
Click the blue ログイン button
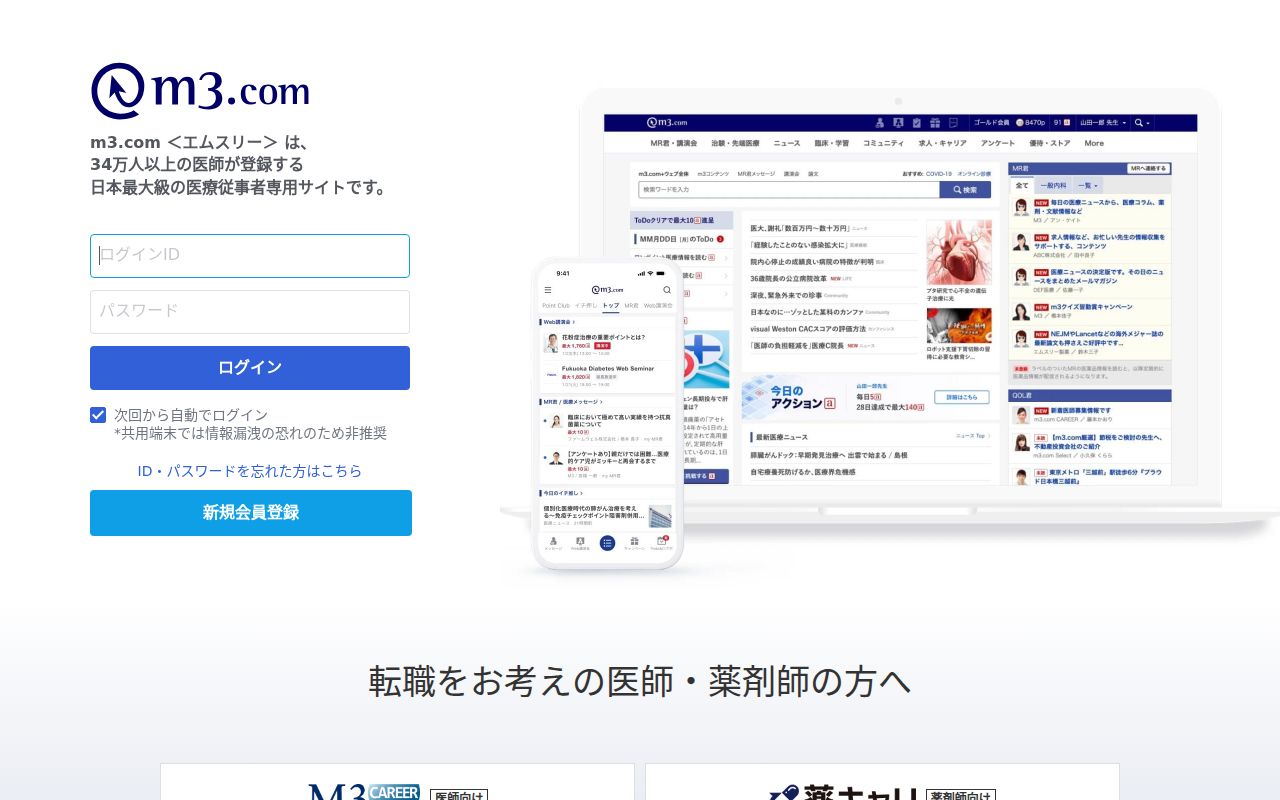click(x=250, y=368)
